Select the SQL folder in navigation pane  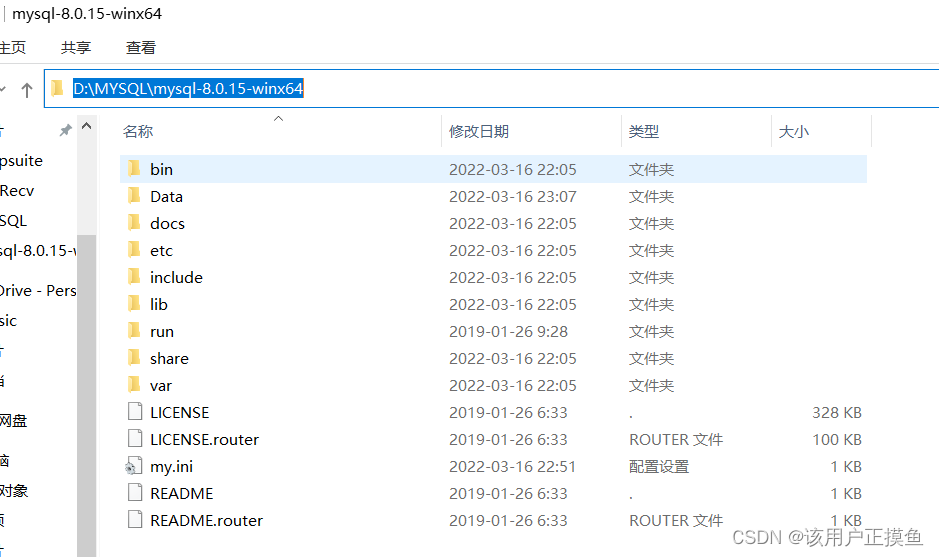click(13, 220)
